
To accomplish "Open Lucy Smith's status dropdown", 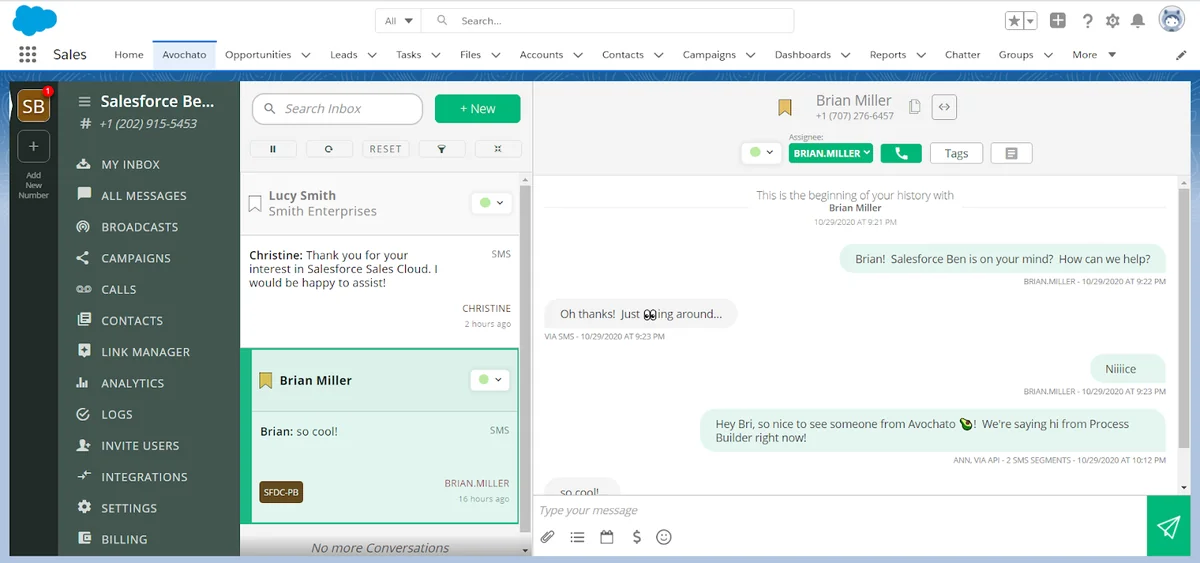I will [x=490, y=203].
